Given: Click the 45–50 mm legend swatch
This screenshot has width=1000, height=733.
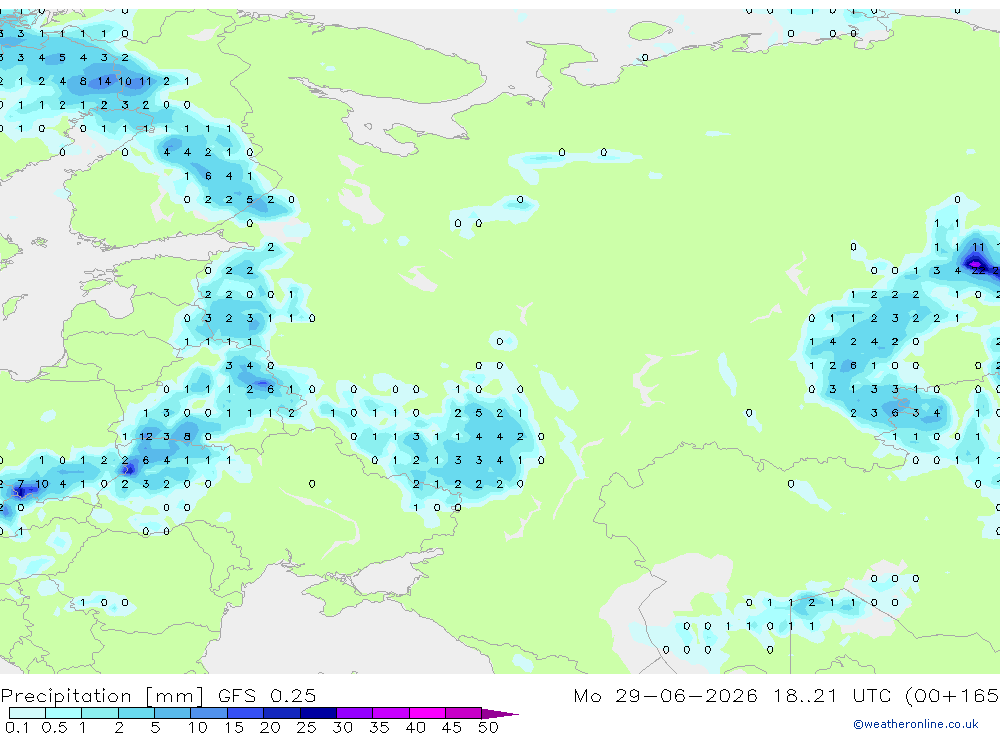Looking at the screenshot, I should [463, 713].
